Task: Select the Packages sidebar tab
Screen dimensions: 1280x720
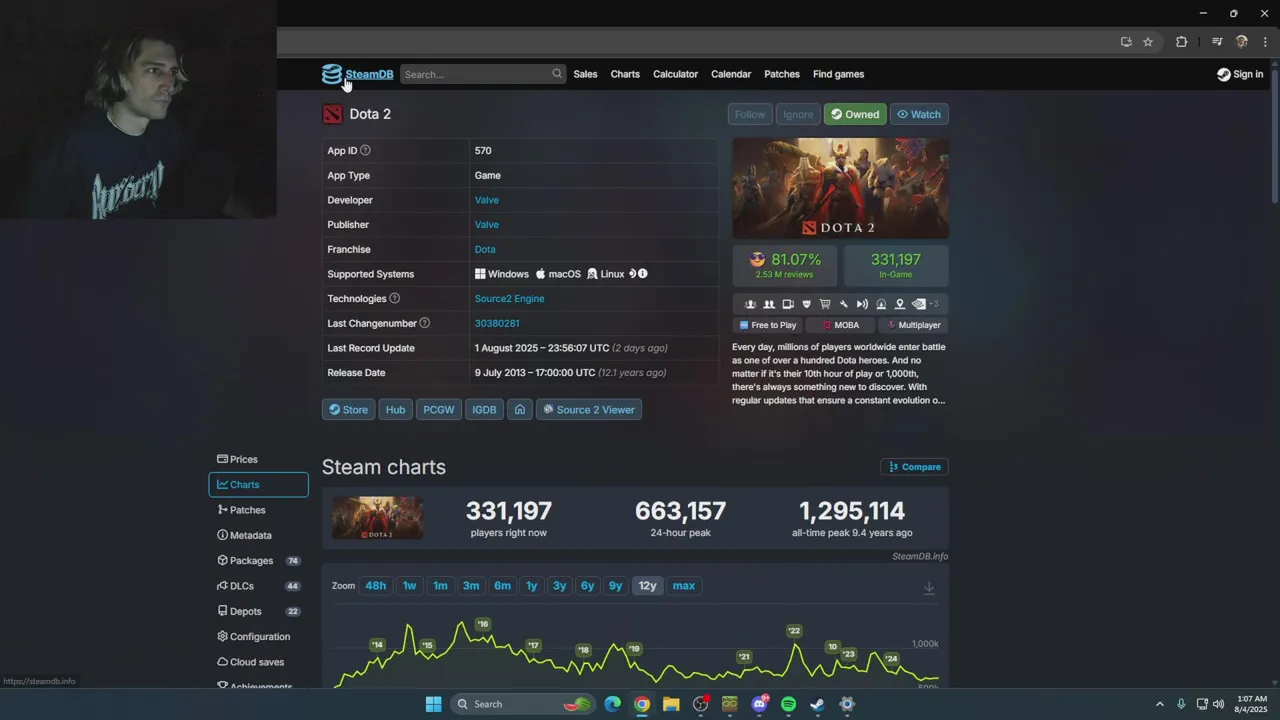Action: 258,561
